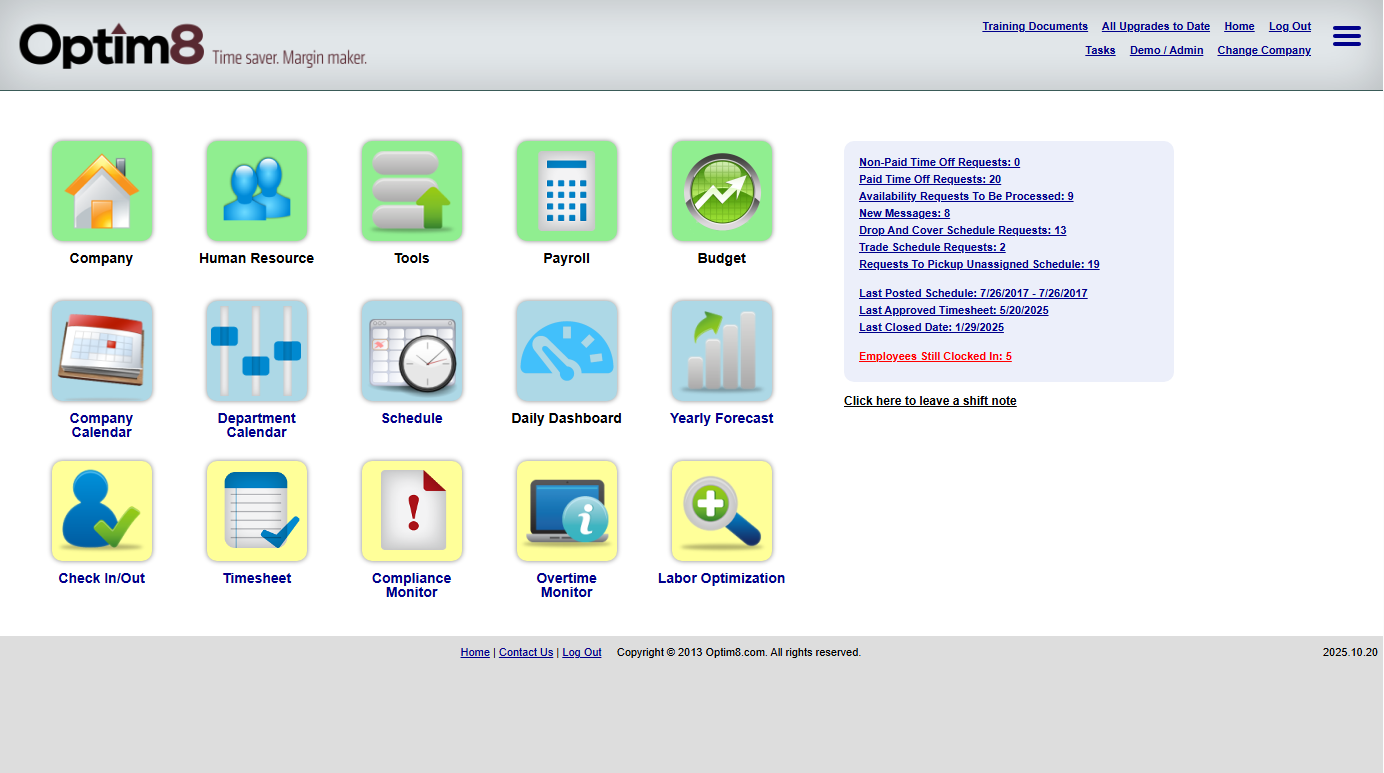Launch the Payroll calculator icon
This screenshot has width=1384, height=773.
(x=566, y=191)
